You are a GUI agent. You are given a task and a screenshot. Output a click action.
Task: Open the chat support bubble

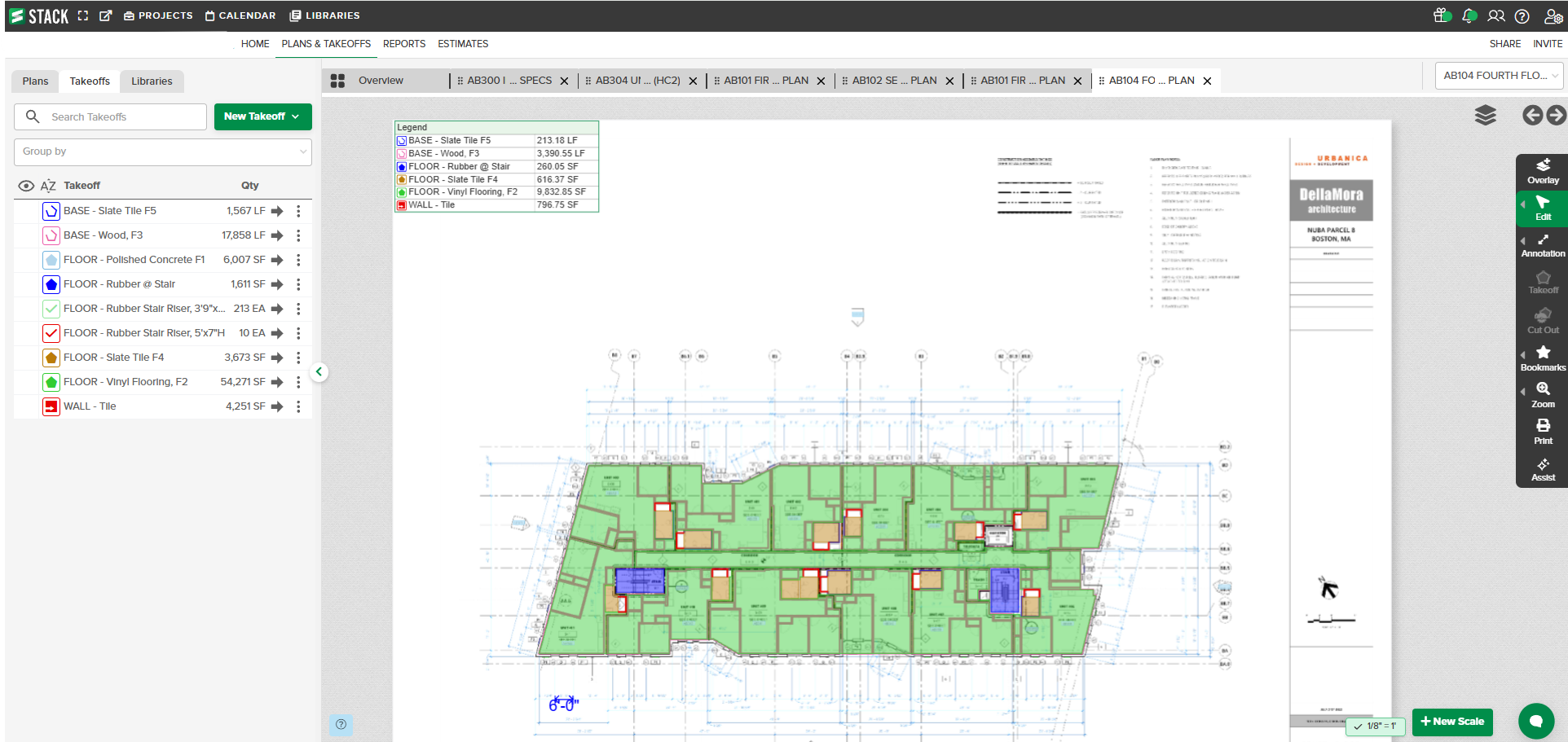[1535, 721]
